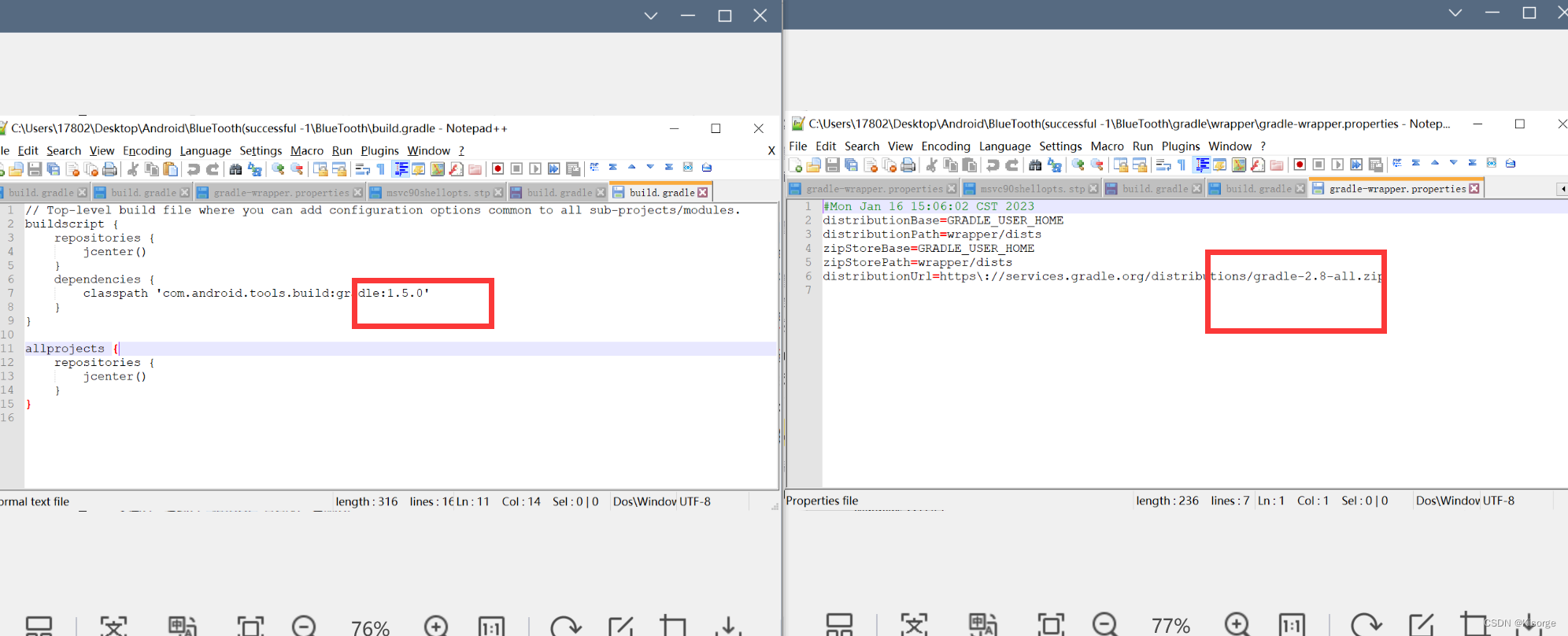This screenshot has width=1568, height=636.
Task: Toggle horizontal scroll sync in left Notepad++ toolbar
Action: [x=339, y=168]
